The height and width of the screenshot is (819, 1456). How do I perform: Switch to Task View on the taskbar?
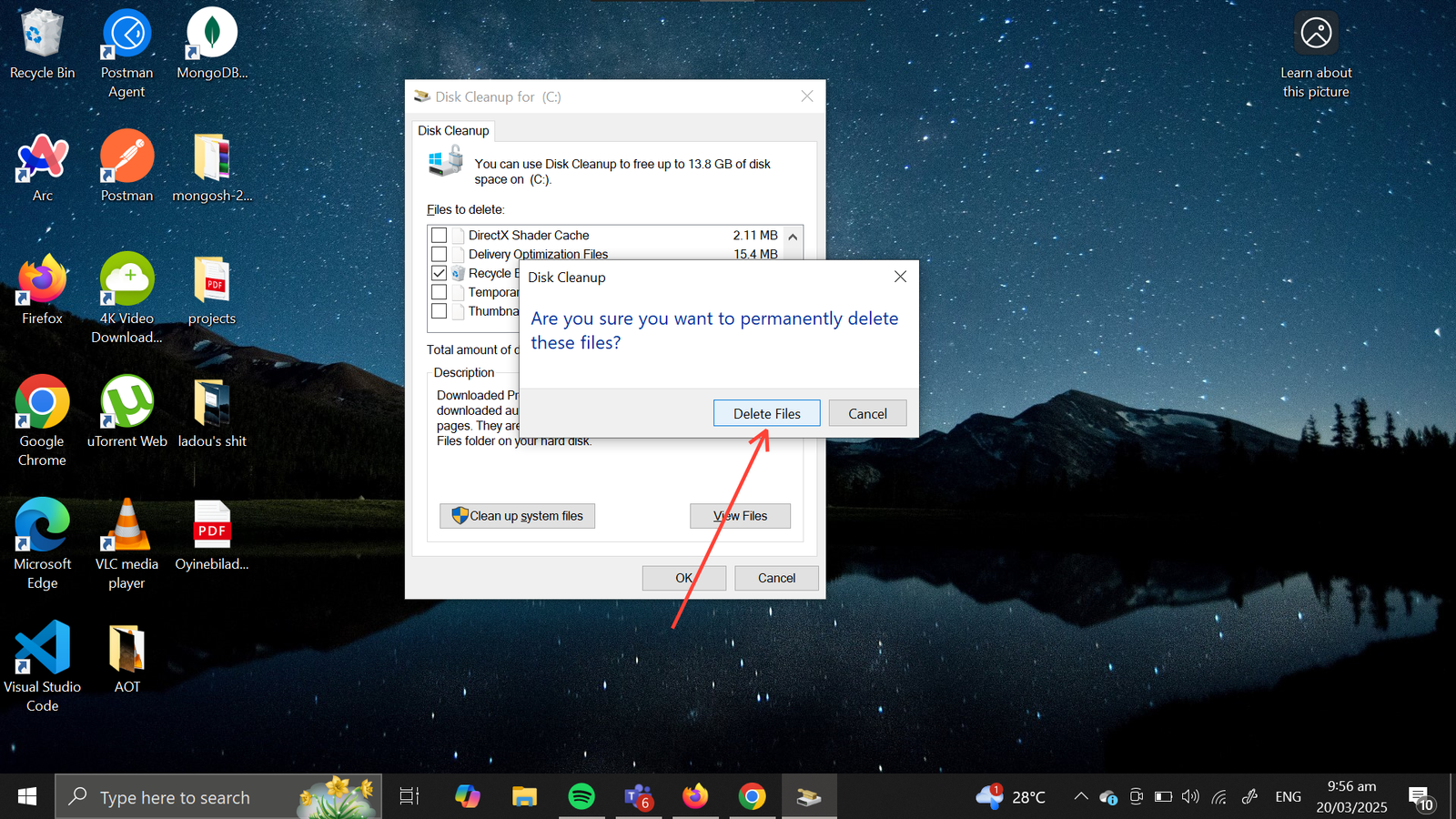[408, 796]
